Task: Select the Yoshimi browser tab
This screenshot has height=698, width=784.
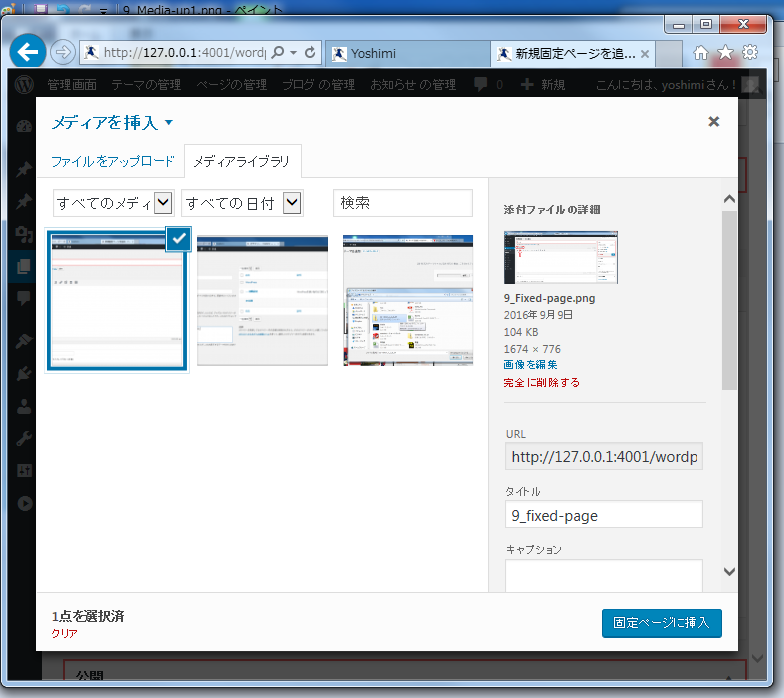Action: tap(405, 53)
